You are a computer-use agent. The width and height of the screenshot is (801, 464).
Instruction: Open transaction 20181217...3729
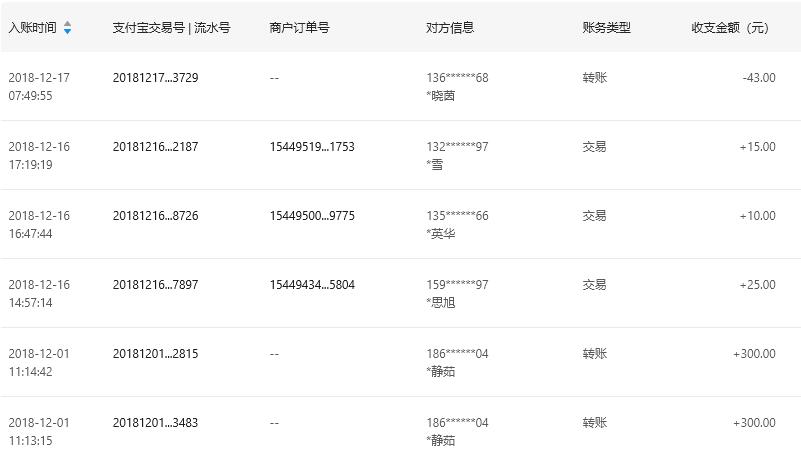(155, 78)
